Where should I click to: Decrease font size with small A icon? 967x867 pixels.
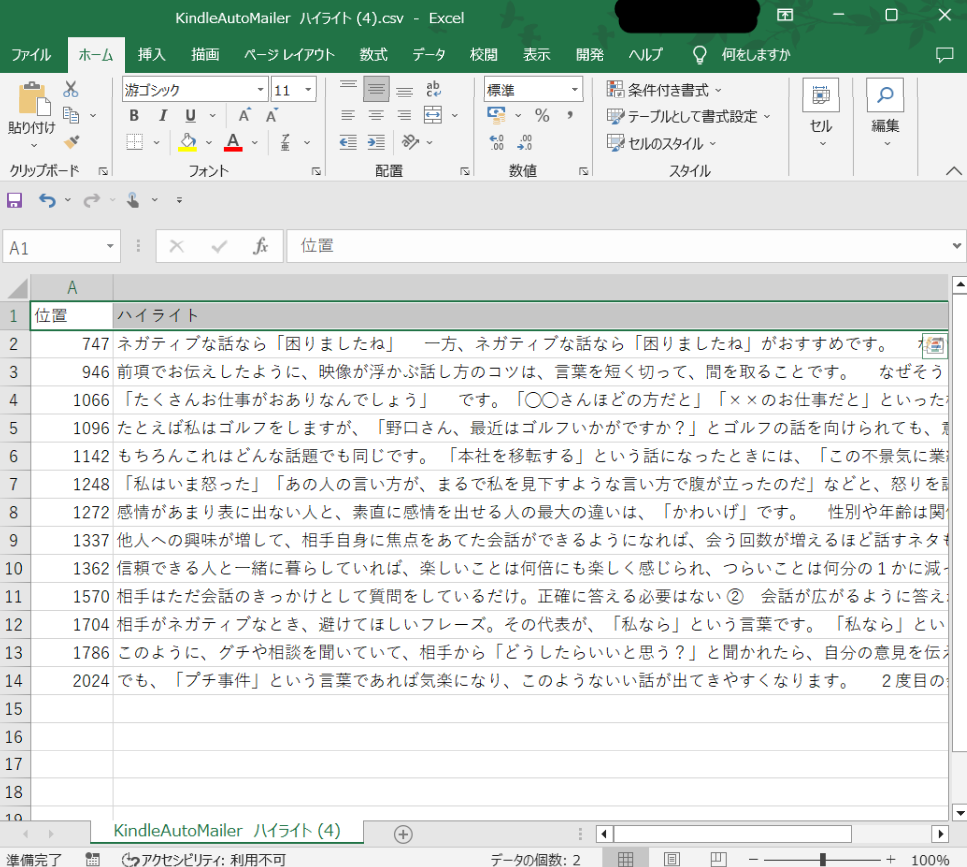(x=271, y=115)
